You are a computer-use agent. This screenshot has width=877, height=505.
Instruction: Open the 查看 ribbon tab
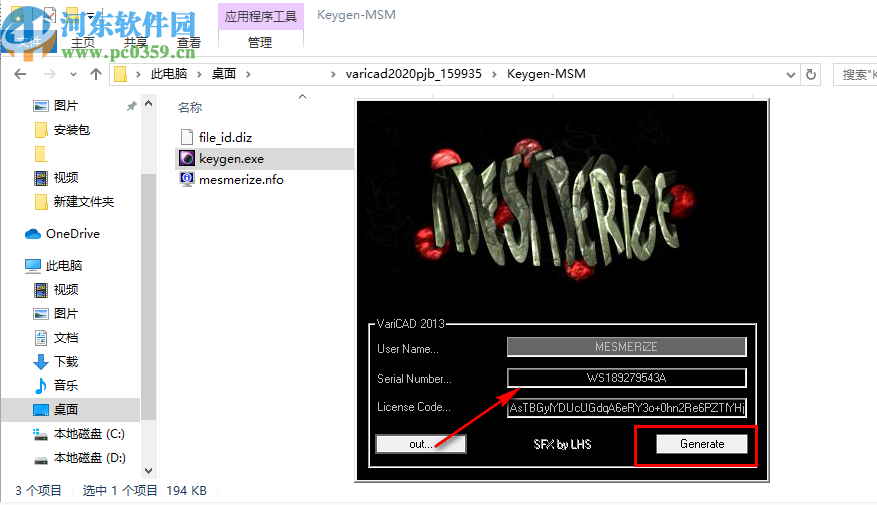(x=189, y=43)
